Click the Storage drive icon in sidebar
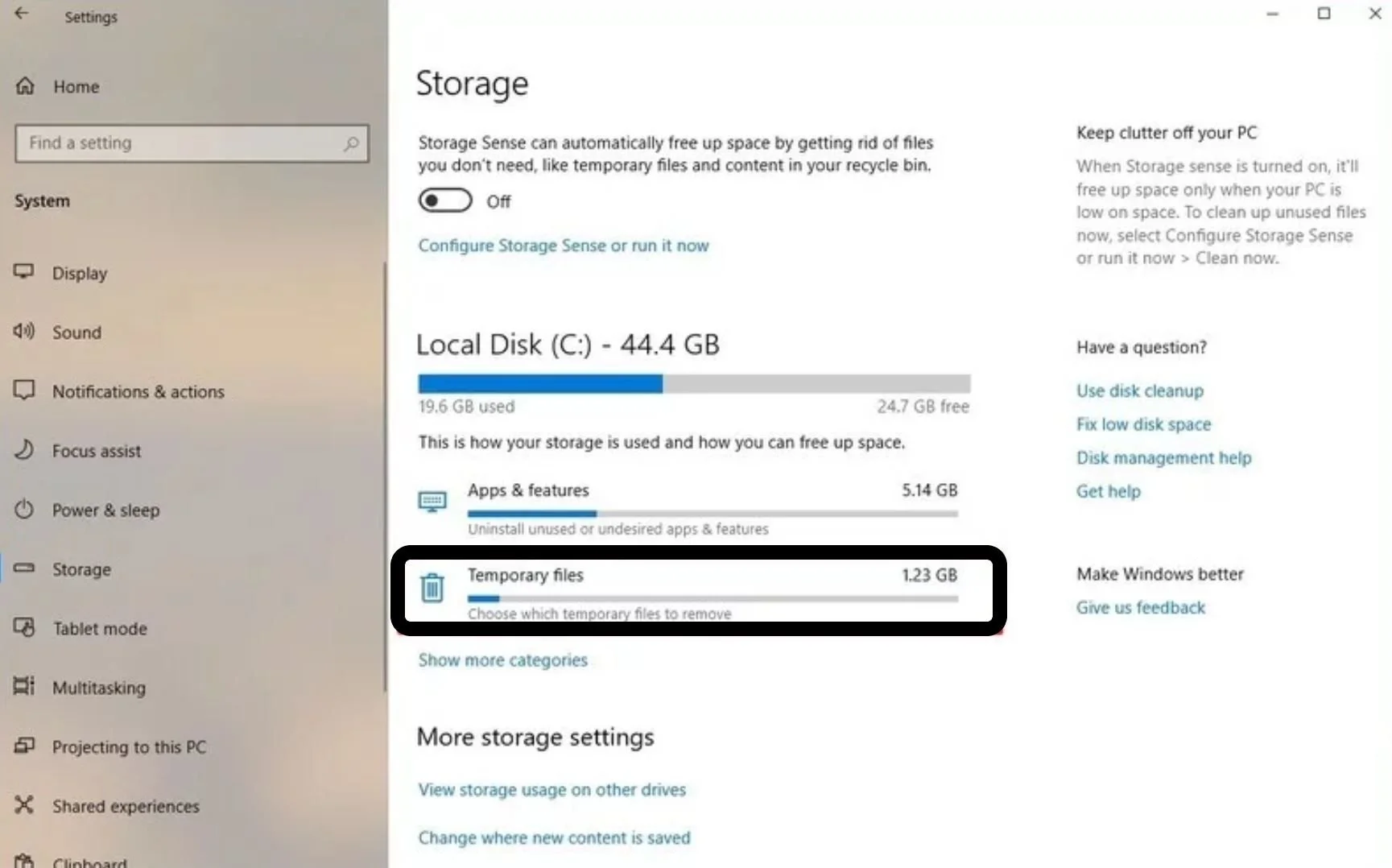Screen dimensions: 1392x868 [x=24, y=568]
